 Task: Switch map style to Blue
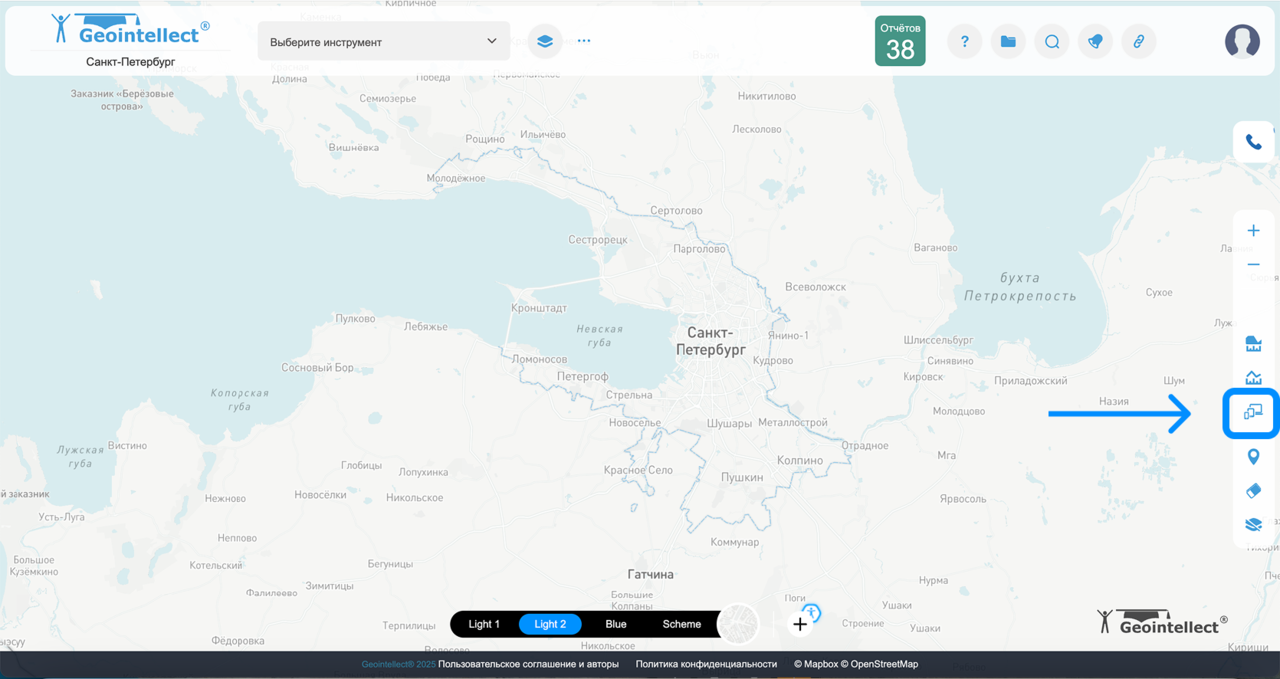click(616, 624)
